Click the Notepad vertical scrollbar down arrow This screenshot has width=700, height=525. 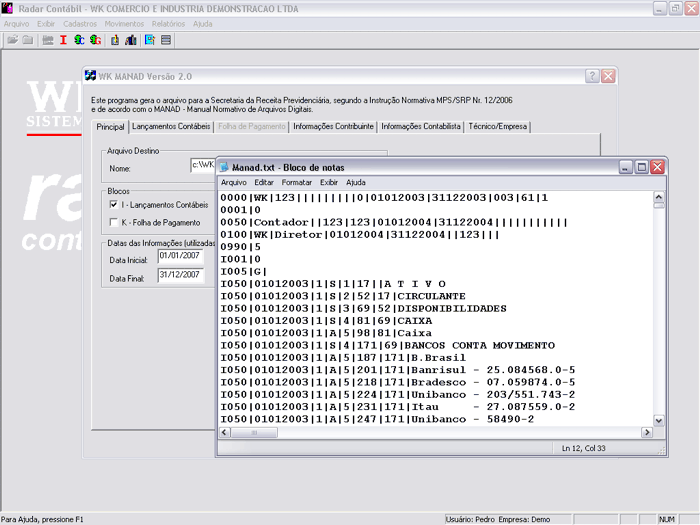pos(658,419)
